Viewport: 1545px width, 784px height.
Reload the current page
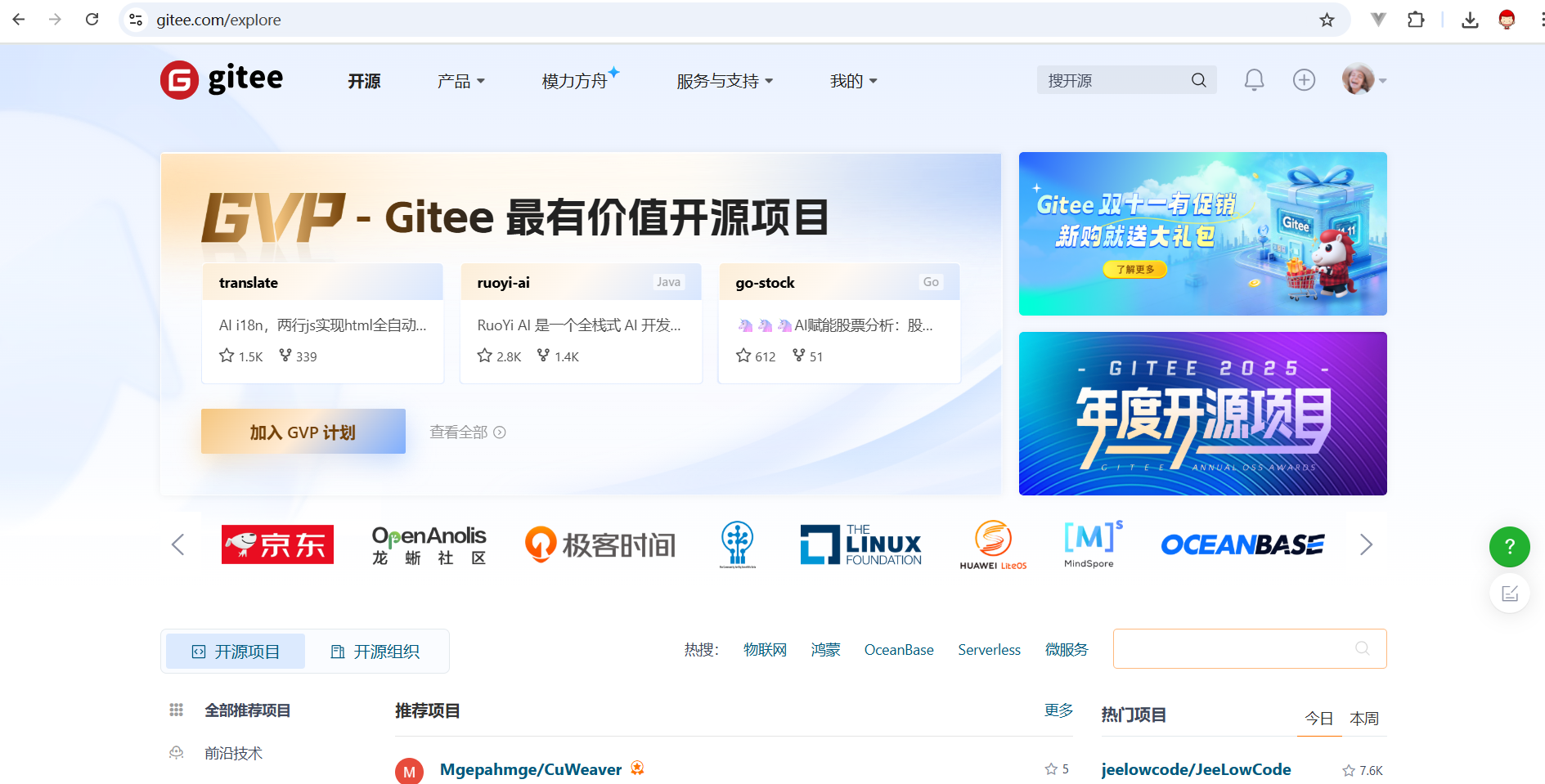pos(92,20)
